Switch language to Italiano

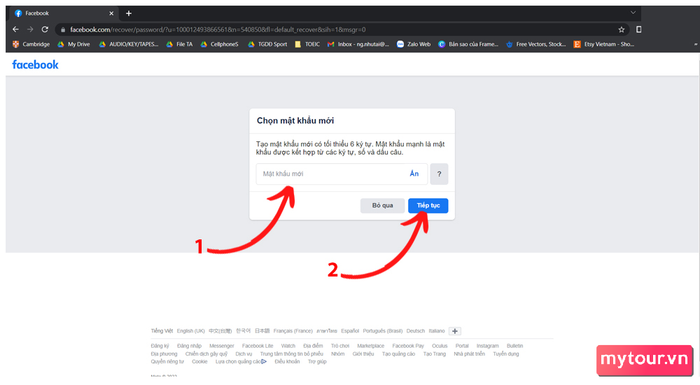click(437, 331)
